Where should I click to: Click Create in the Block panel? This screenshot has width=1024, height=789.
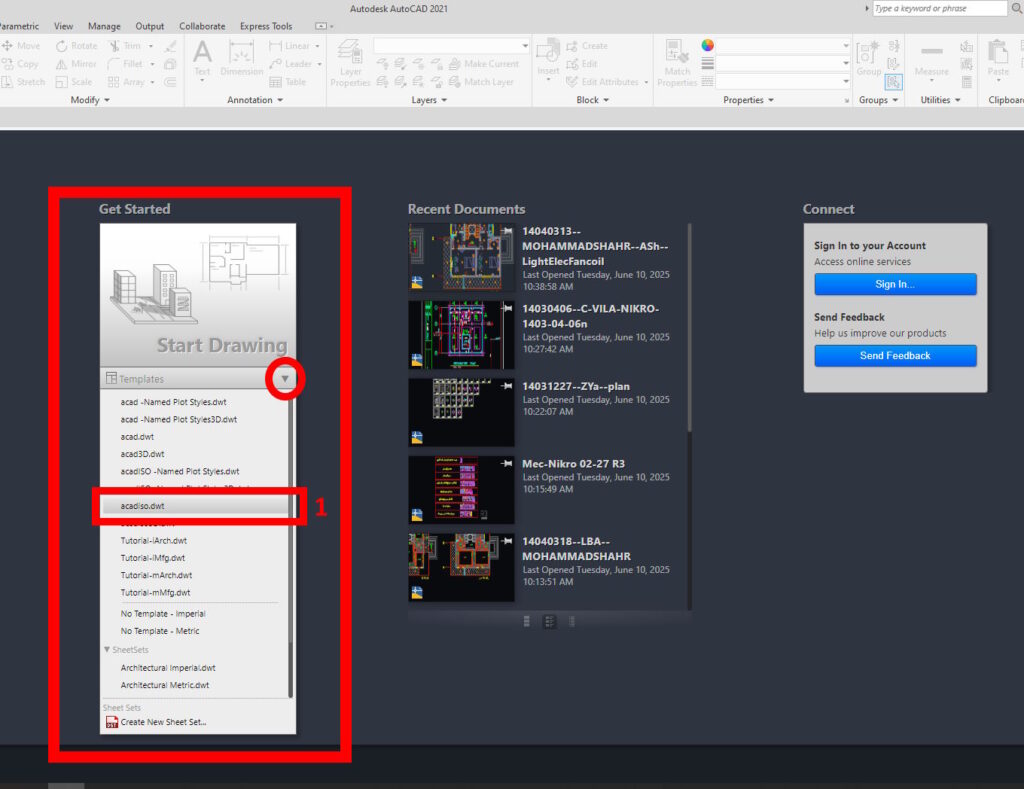(x=586, y=46)
